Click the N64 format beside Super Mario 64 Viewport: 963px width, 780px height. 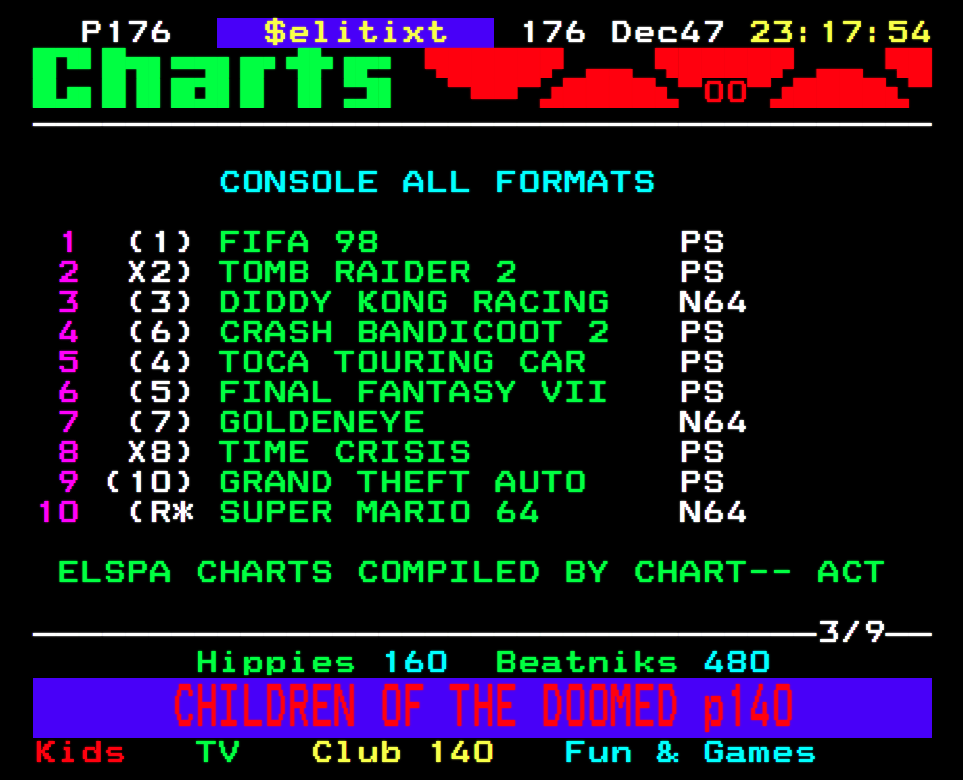click(x=712, y=512)
